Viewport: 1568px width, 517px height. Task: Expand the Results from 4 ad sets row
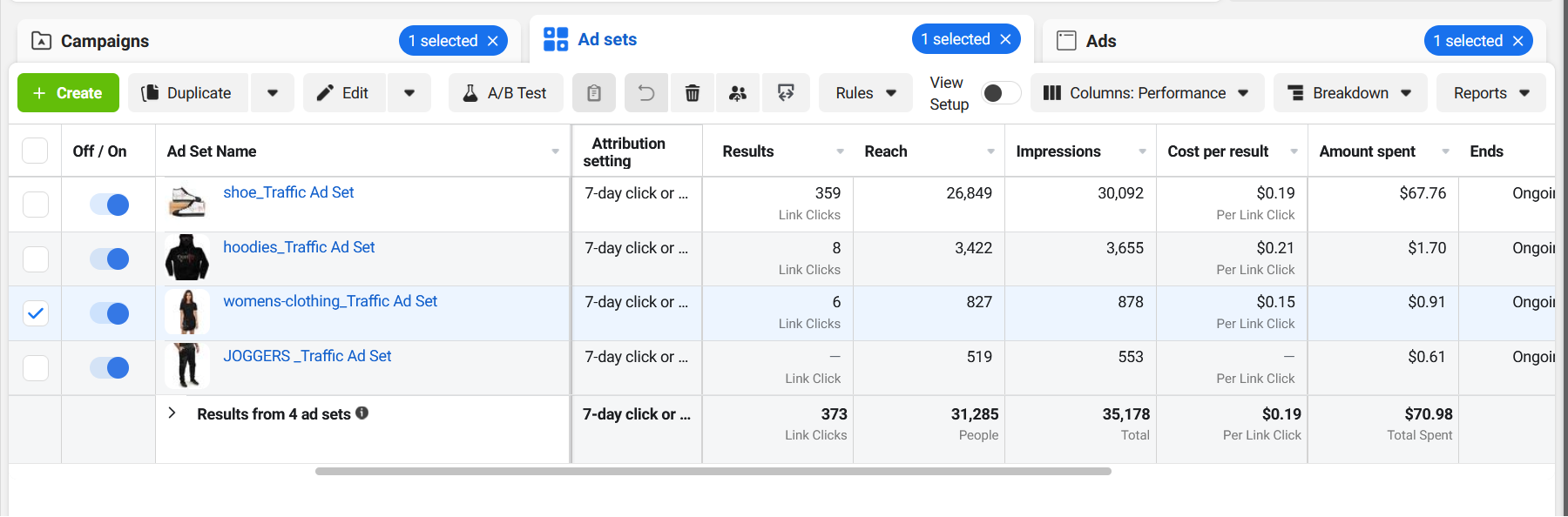172,413
